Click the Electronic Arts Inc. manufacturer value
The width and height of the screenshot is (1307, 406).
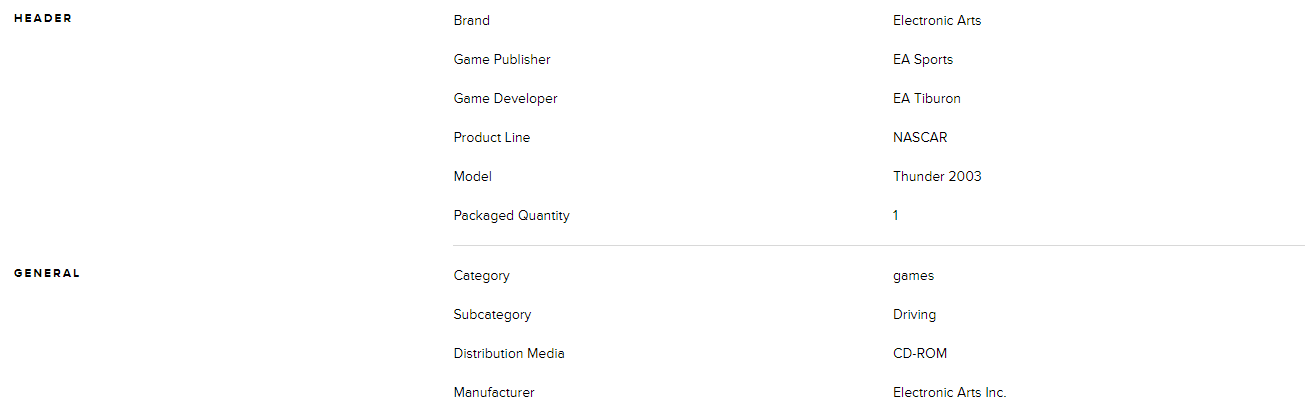pos(949,392)
